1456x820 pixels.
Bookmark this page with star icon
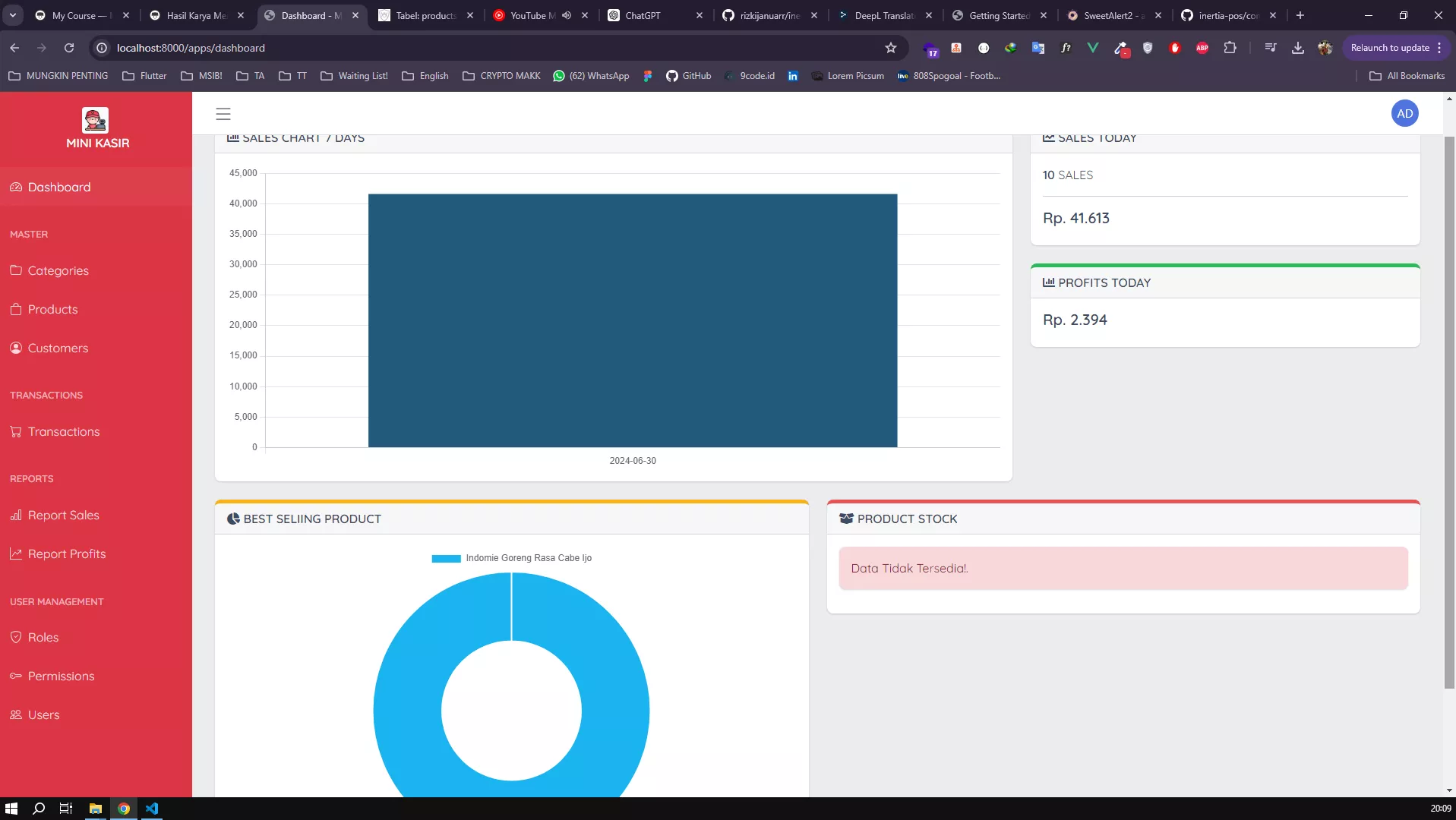coord(891,48)
